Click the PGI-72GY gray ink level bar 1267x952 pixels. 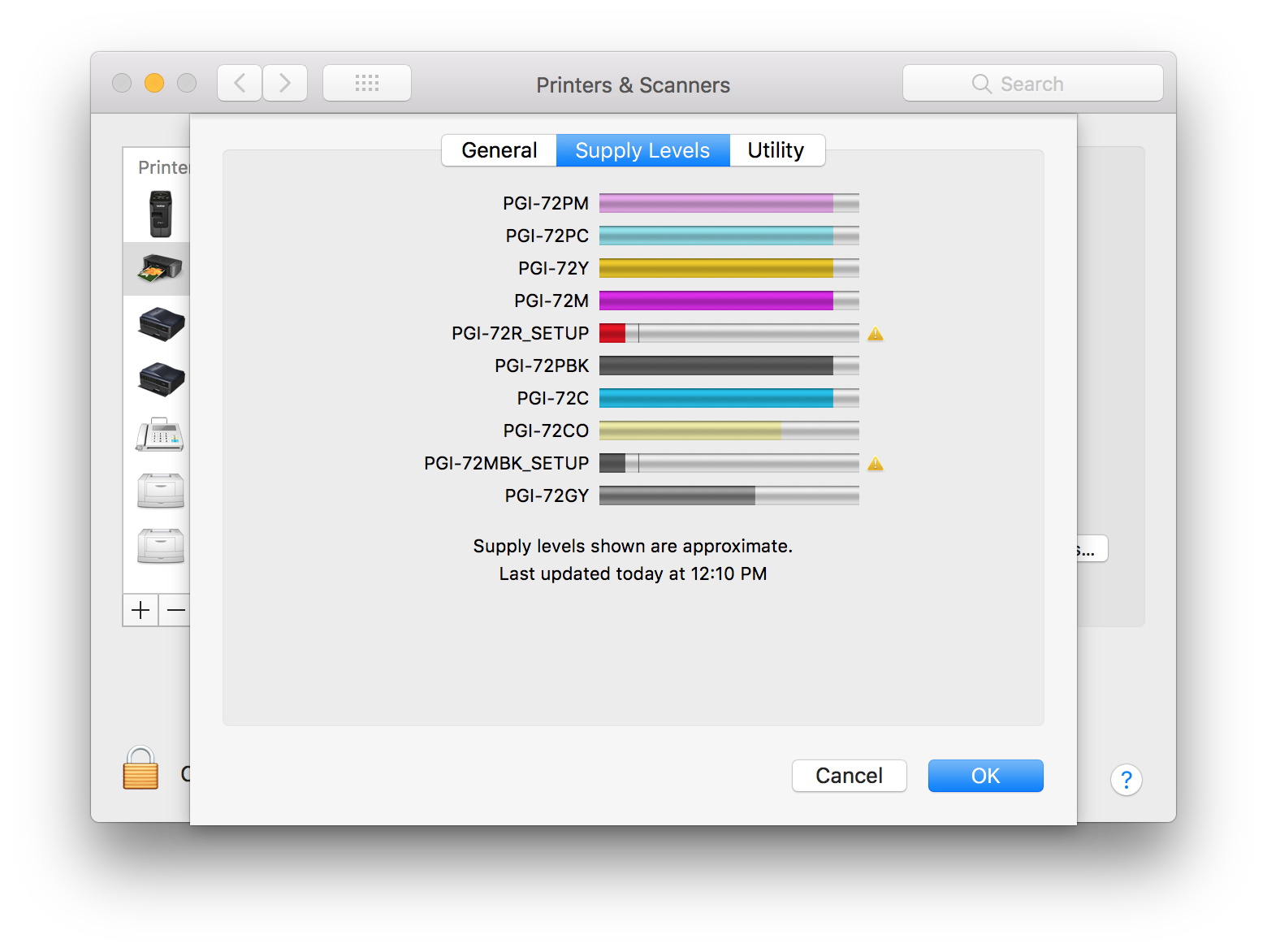[729, 495]
